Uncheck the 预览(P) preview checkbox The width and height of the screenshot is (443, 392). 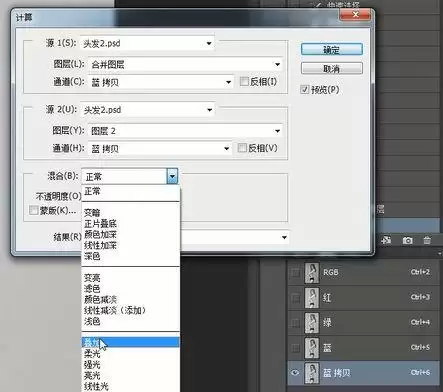pos(304,89)
